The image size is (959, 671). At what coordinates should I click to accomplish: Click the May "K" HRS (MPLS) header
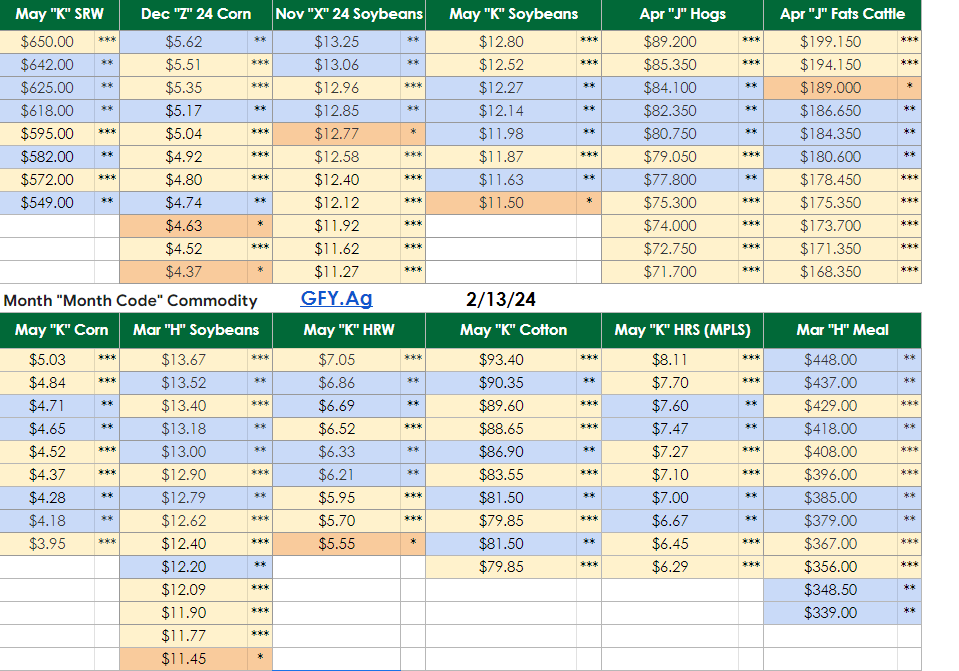click(682, 329)
